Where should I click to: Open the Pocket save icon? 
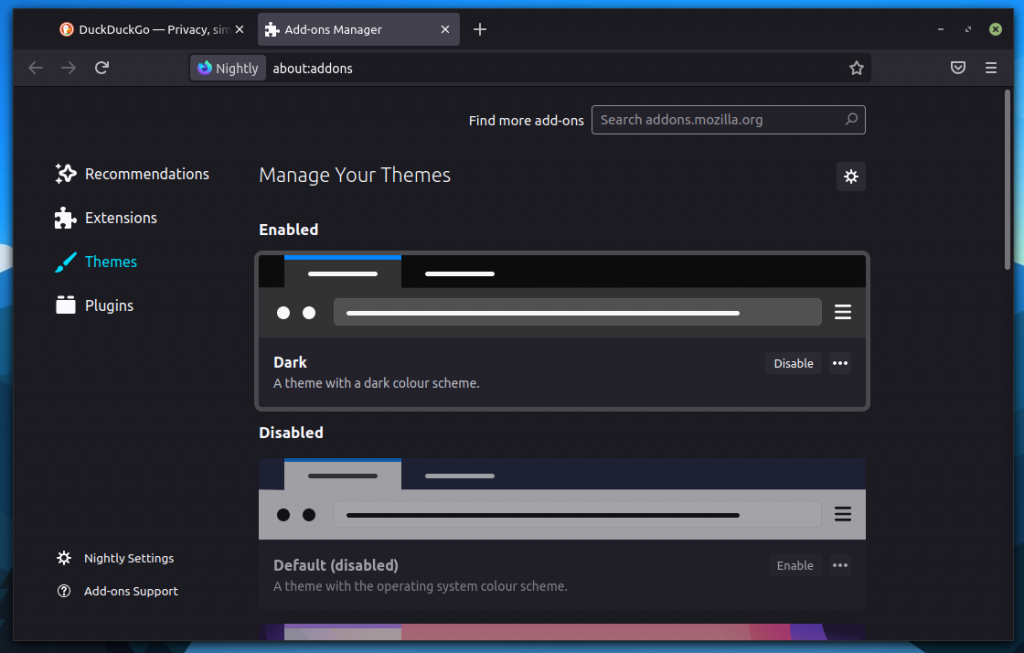pos(957,68)
